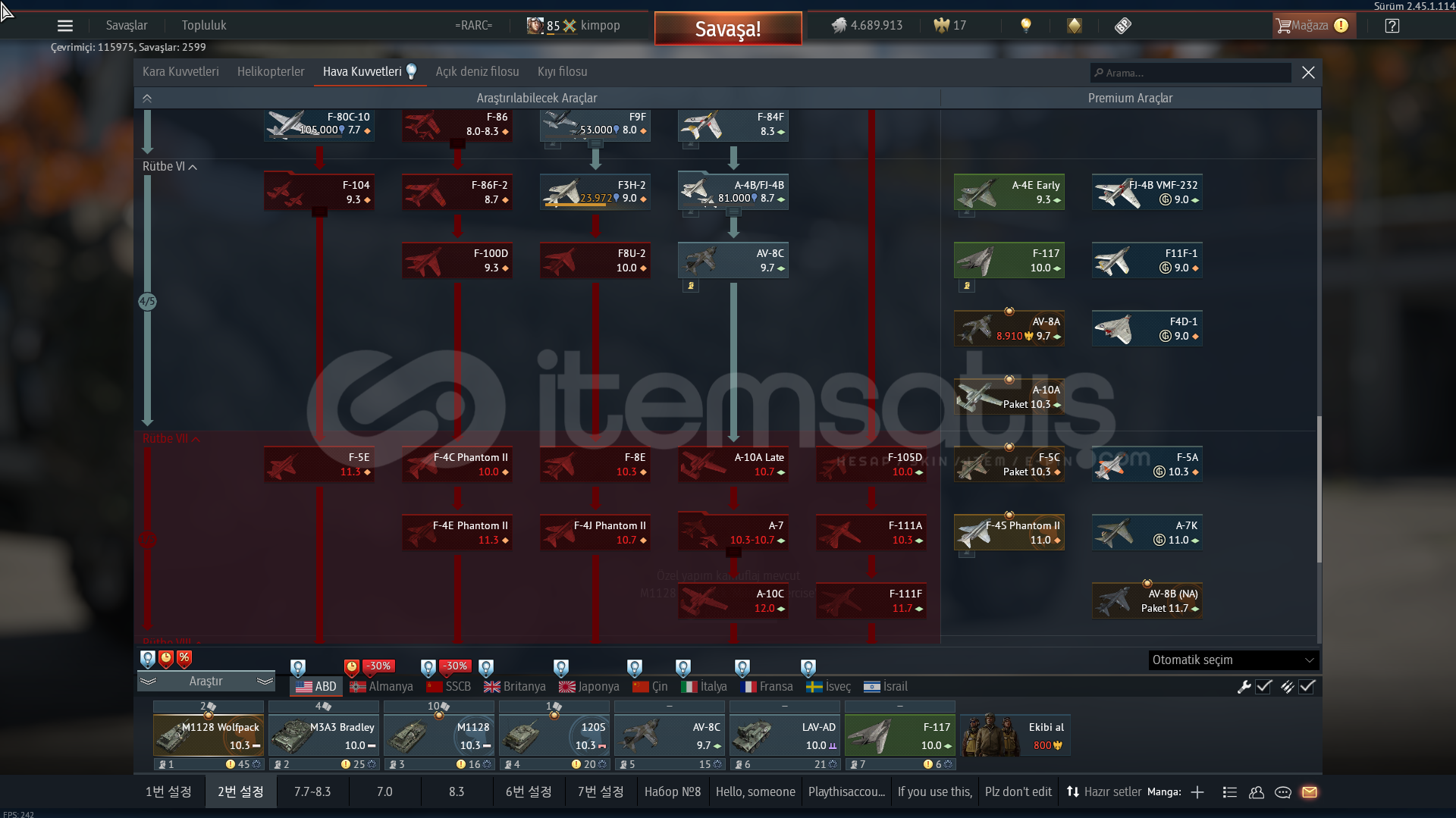Select the Almanya nation tab
Image resolution: width=1456 pixels, height=818 pixels.
pyautogui.click(x=381, y=687)
